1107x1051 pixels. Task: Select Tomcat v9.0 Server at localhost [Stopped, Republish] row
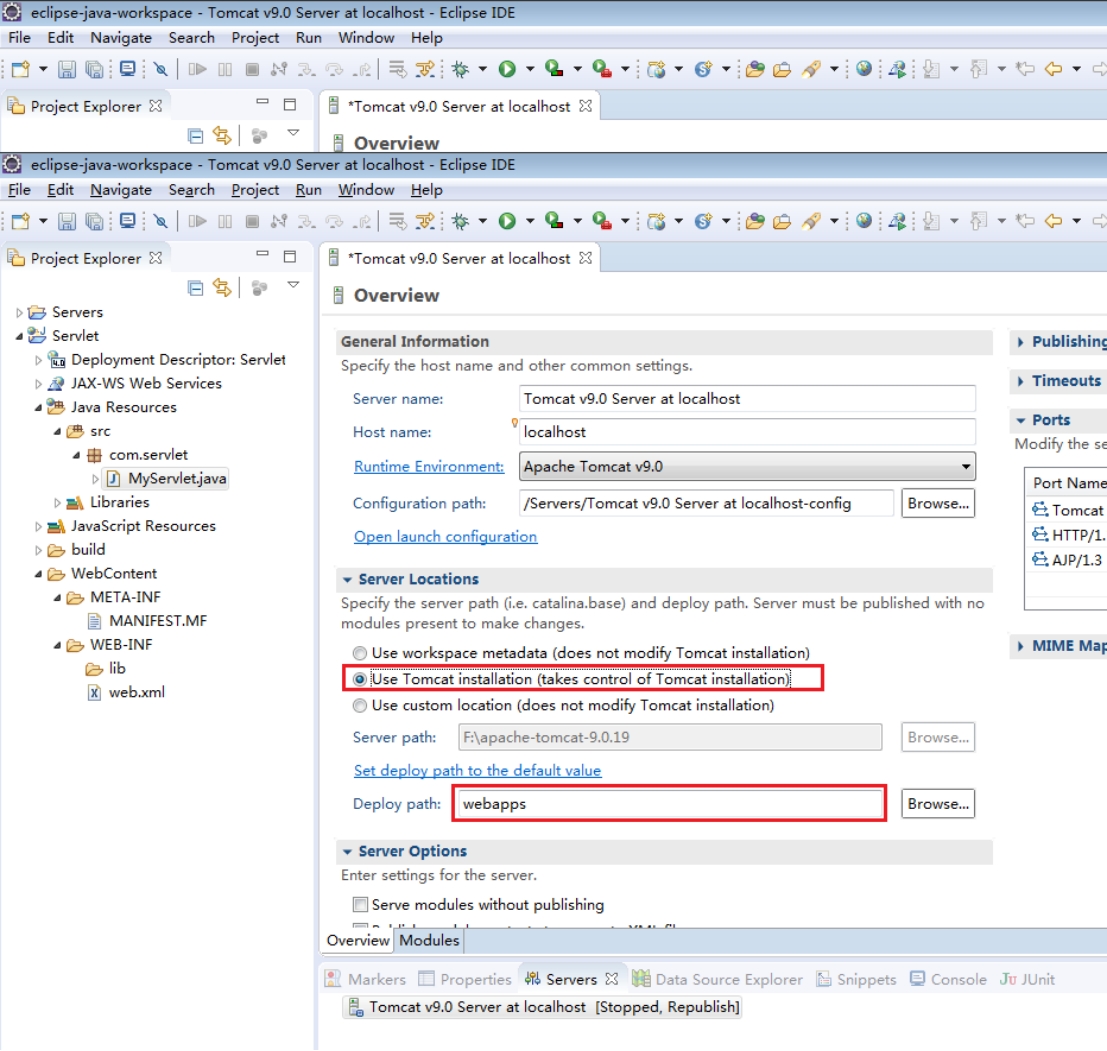click(x=544, y=1007)
